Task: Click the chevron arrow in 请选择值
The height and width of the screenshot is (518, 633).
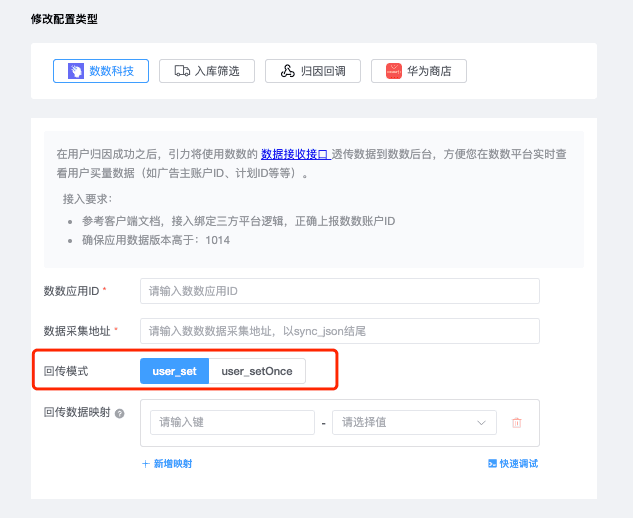Action: [x=481, y=423]
